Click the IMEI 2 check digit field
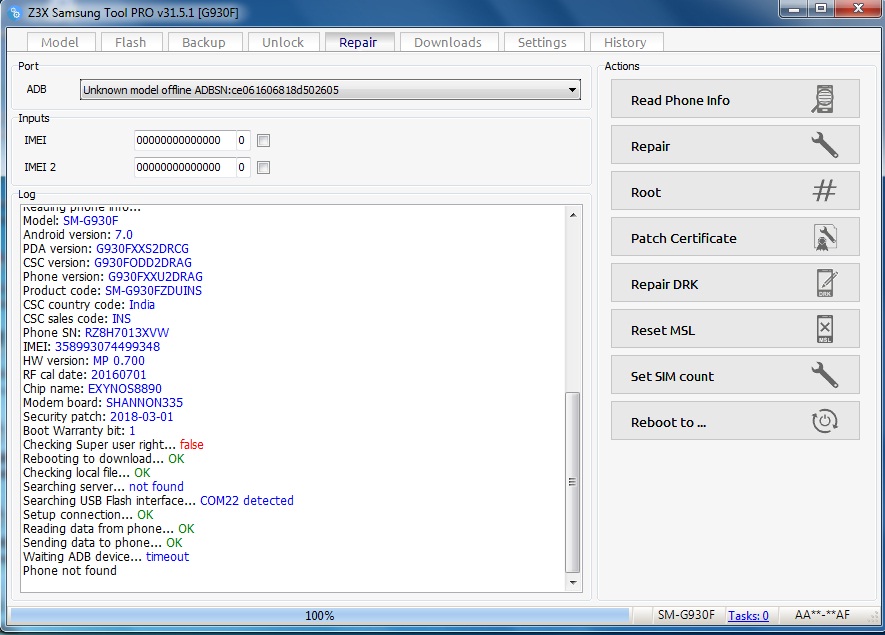The image size is (885, 635). pyautogui.click(x=243, y=167)
